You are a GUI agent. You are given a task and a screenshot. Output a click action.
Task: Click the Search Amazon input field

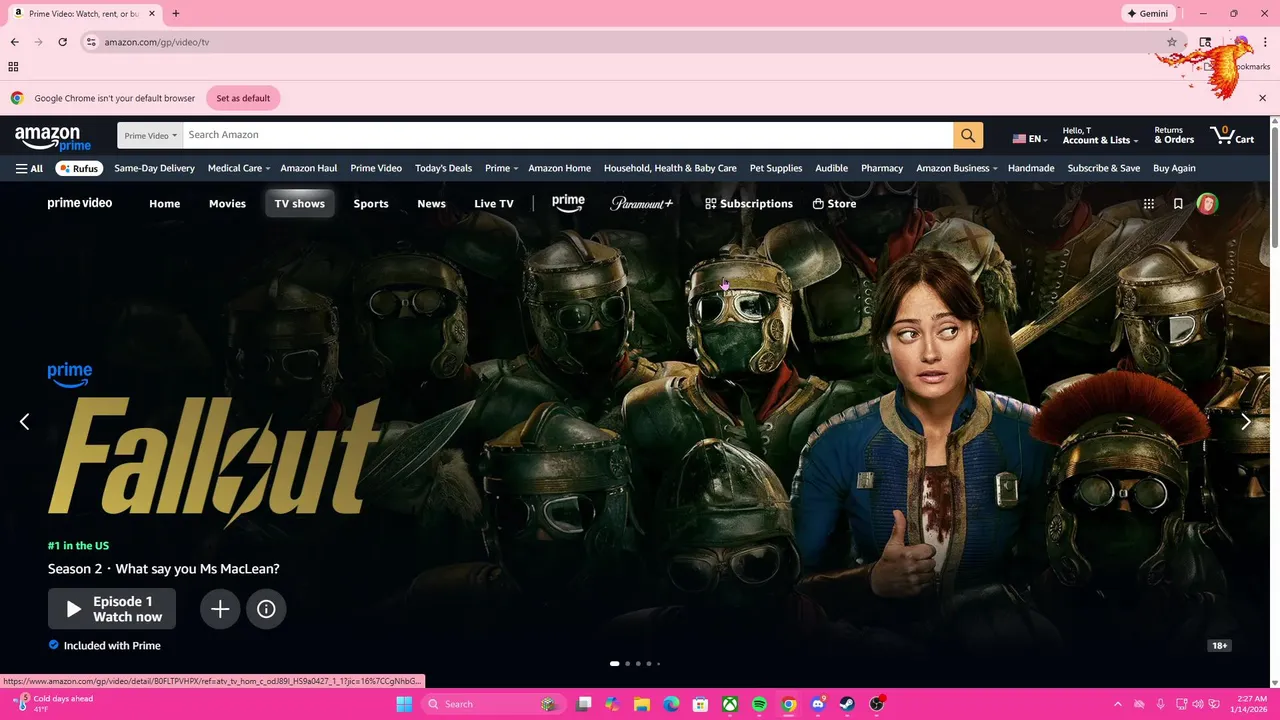tap(568, 135)
